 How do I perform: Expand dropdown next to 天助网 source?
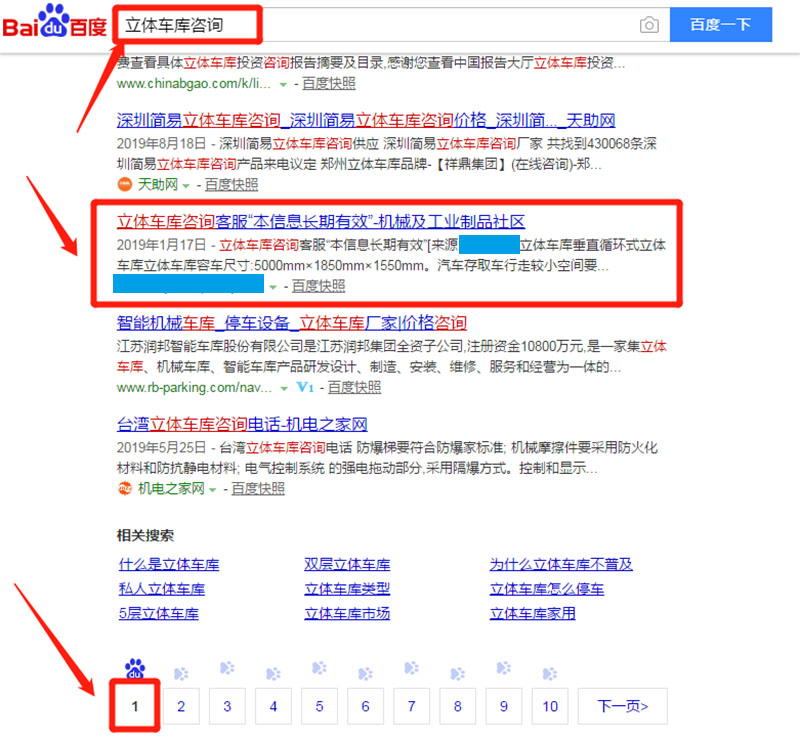click(x=186, y=186)
